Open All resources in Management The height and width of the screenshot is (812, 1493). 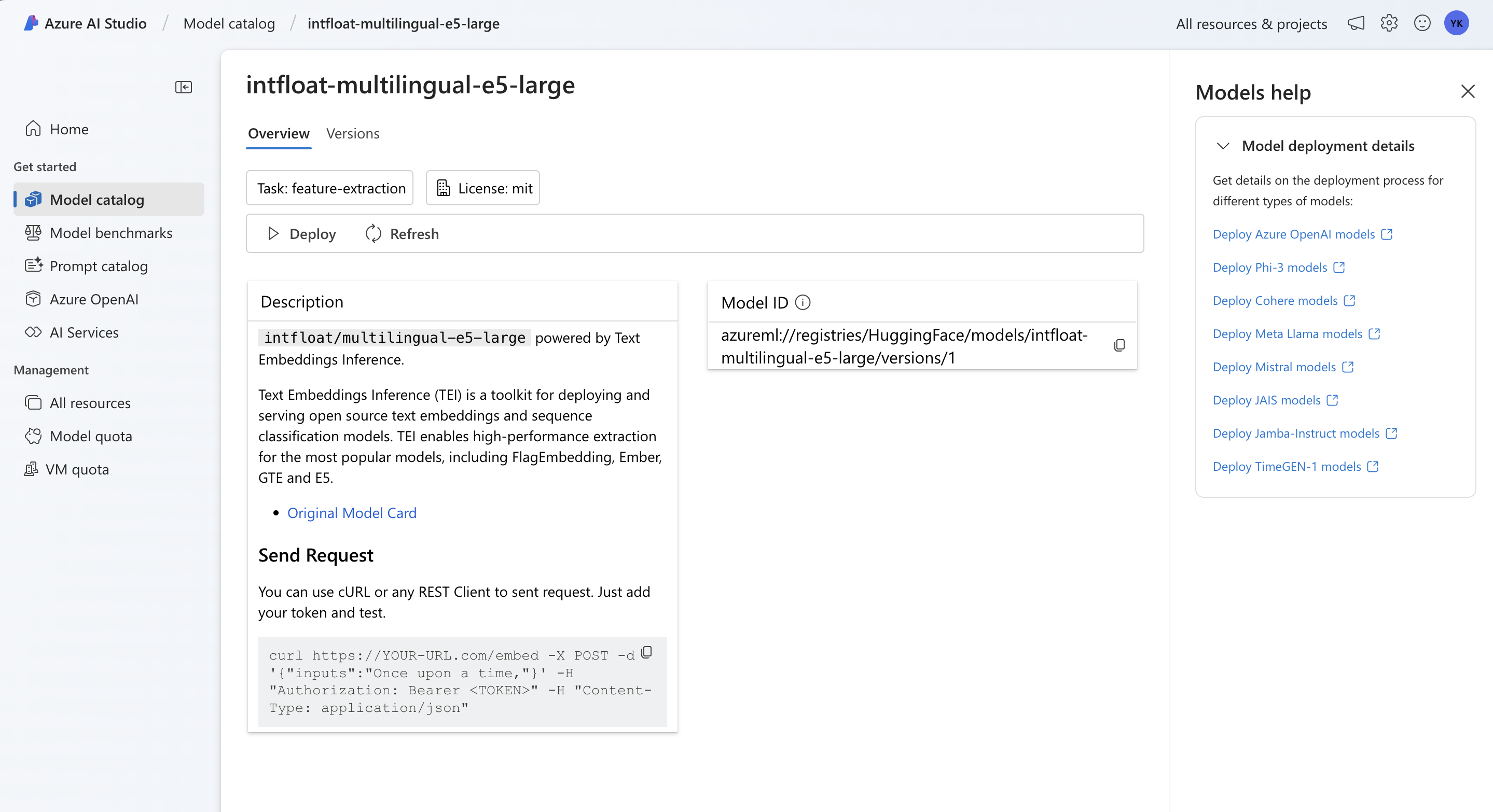click(x=109, y=402)
